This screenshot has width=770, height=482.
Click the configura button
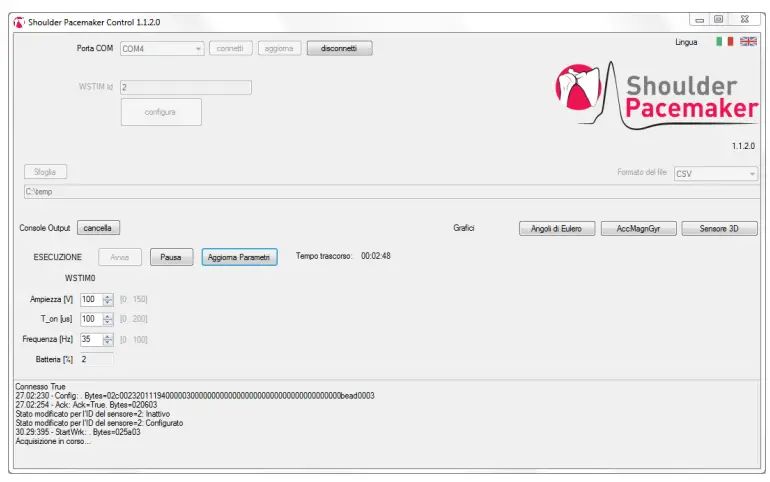point(161,112)
